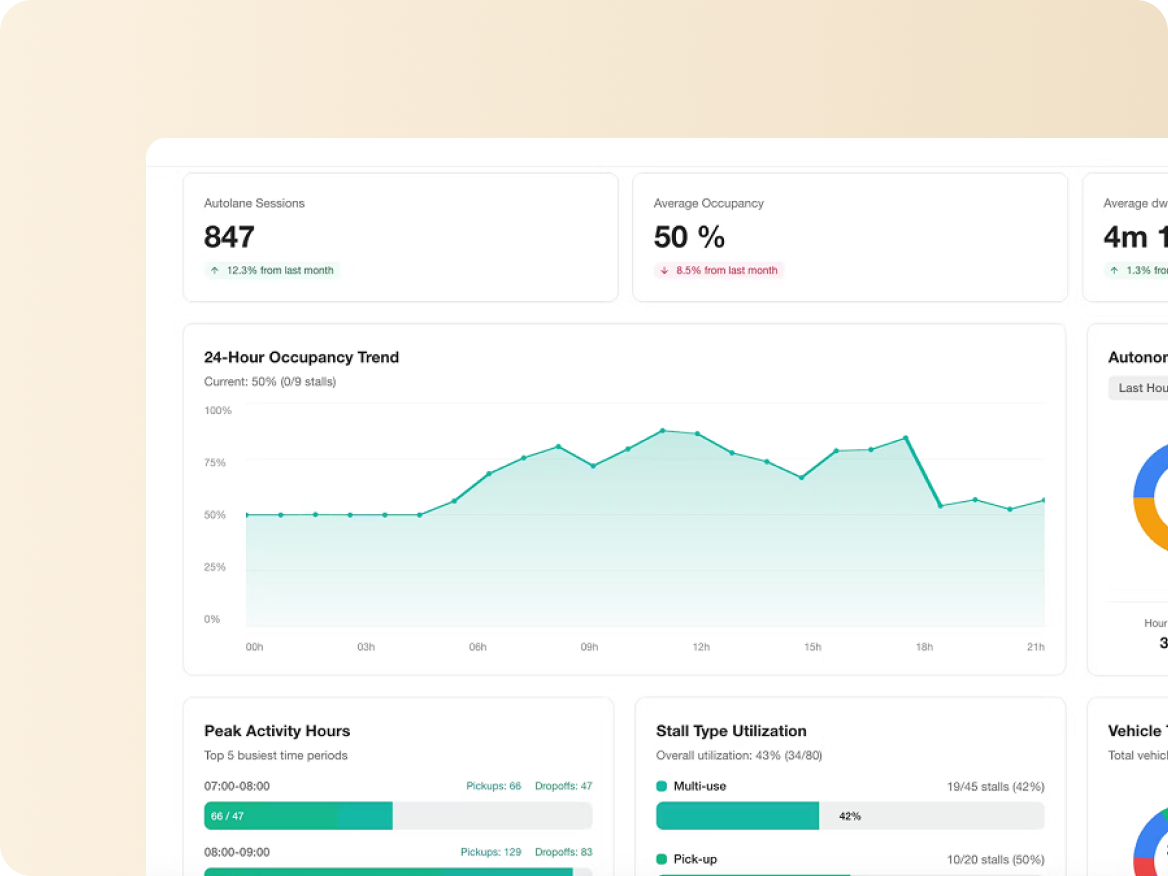
Task: Click the '12.3% from last month' badge
Action: (272, 270)
